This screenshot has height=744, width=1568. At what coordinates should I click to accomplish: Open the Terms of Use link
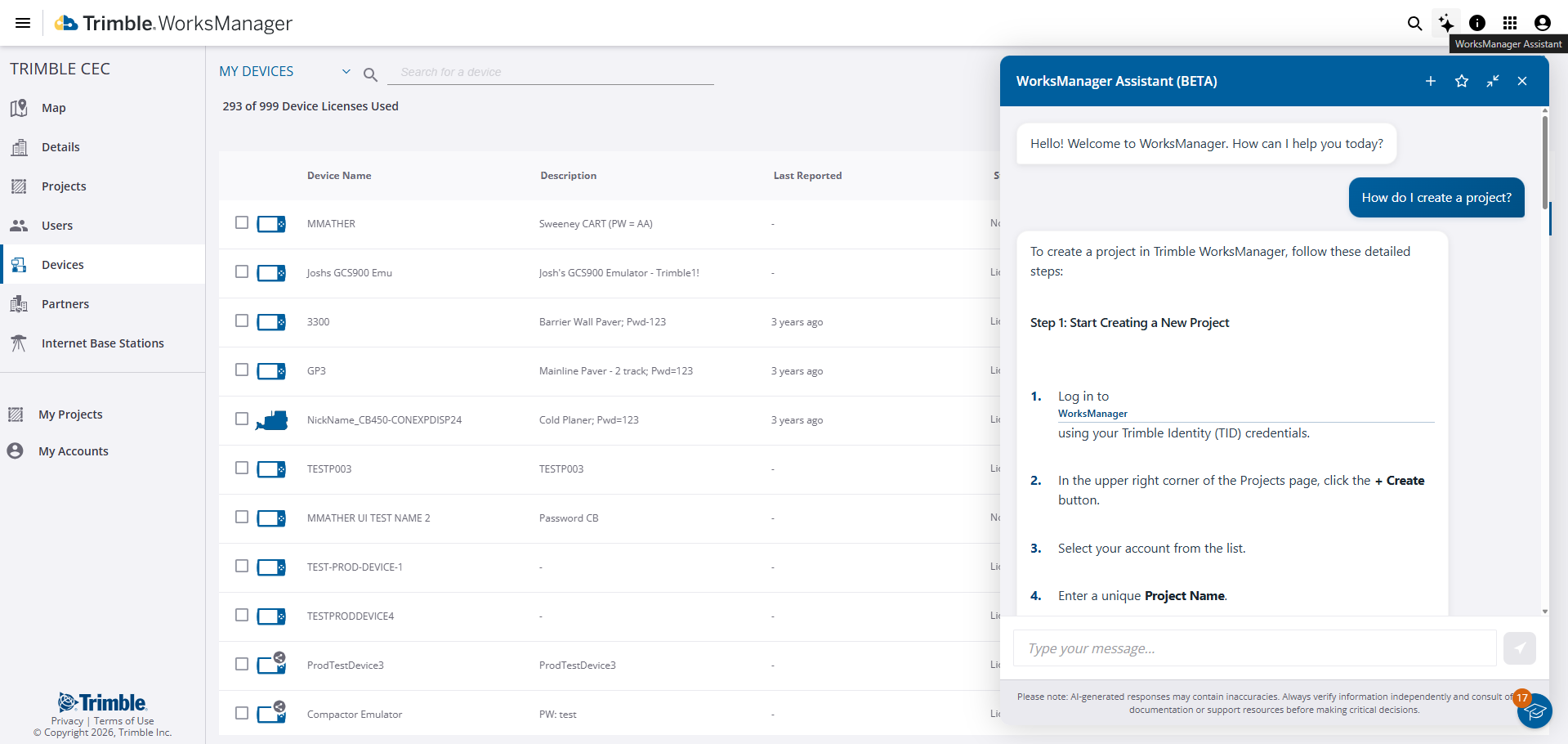(x=123, y=721)
